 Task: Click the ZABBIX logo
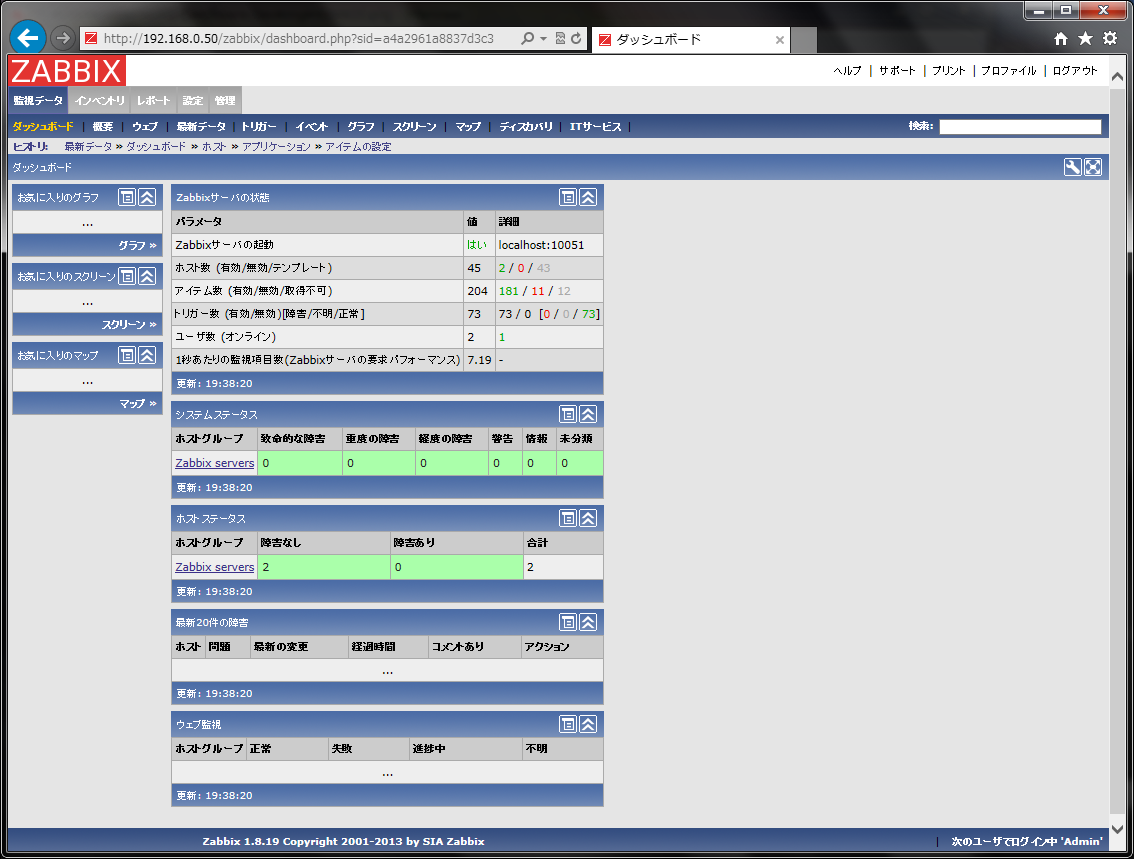click(67, 71)
